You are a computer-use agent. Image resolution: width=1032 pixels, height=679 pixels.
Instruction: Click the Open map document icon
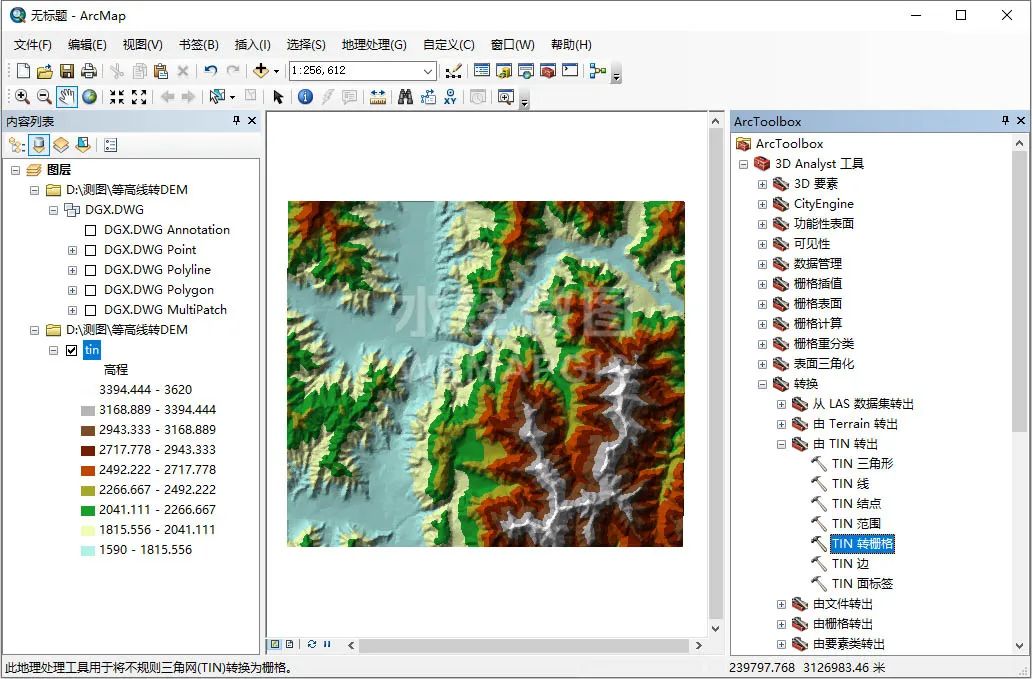45,70
